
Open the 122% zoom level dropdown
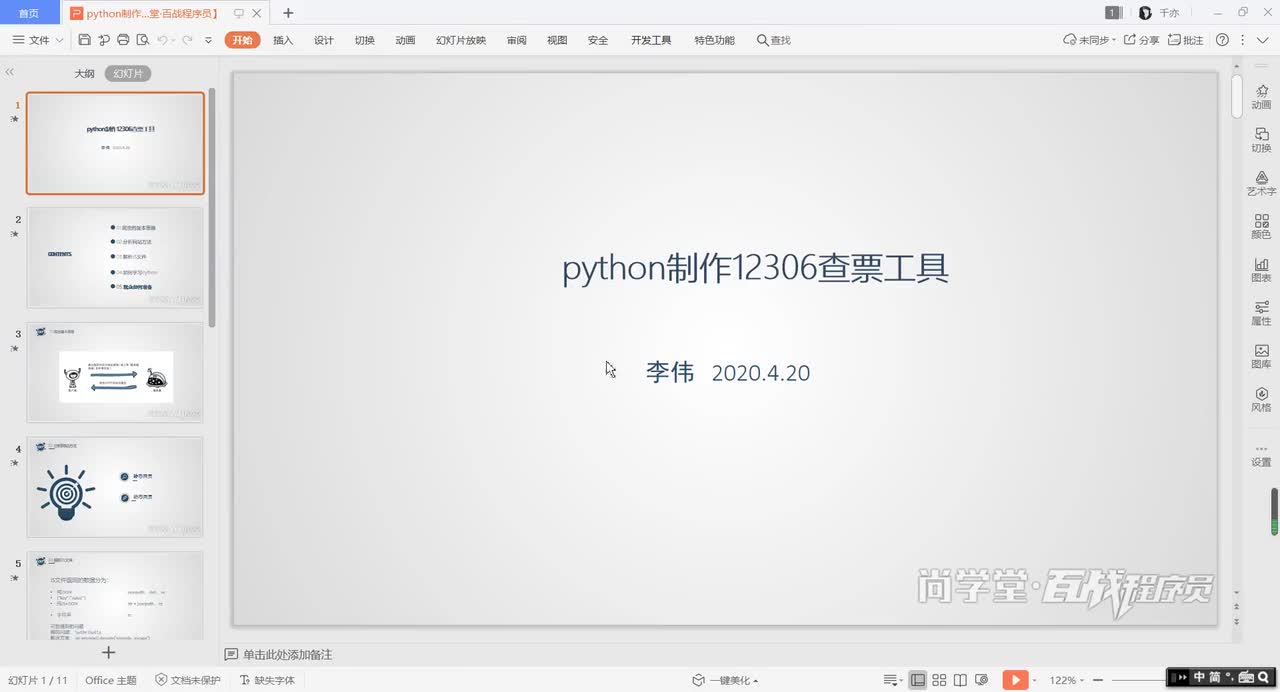1067,680
